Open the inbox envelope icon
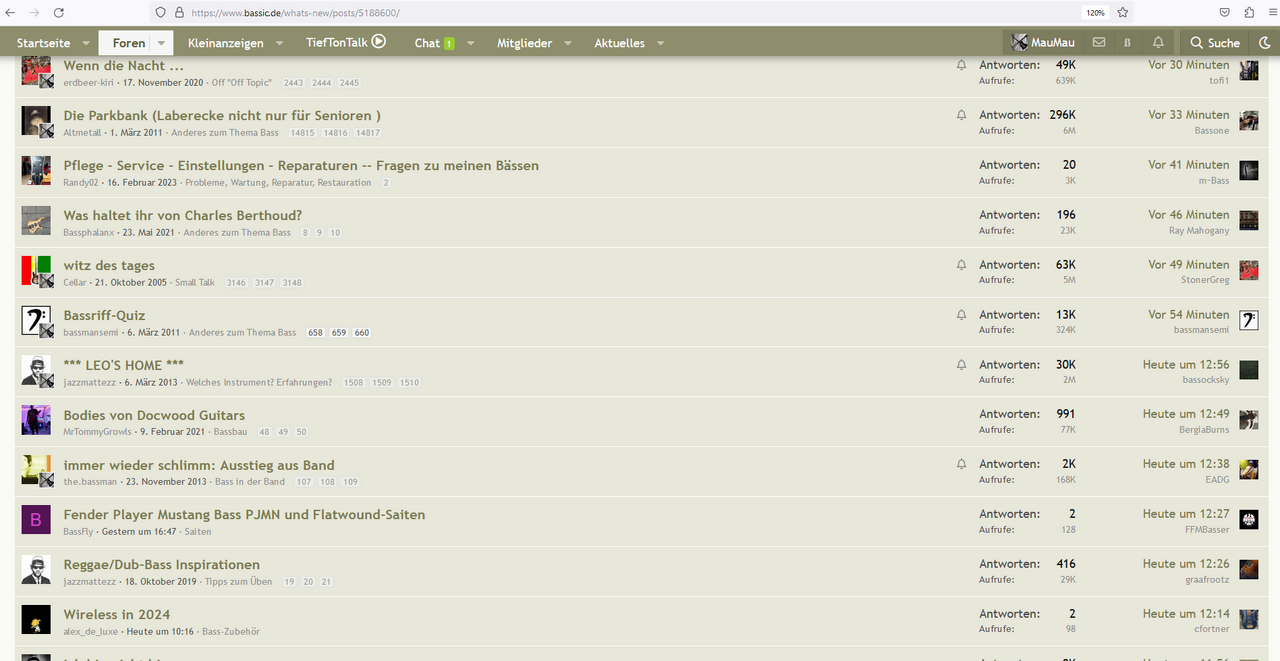Screen dimensions: 1280x661 pos(1099,42)
